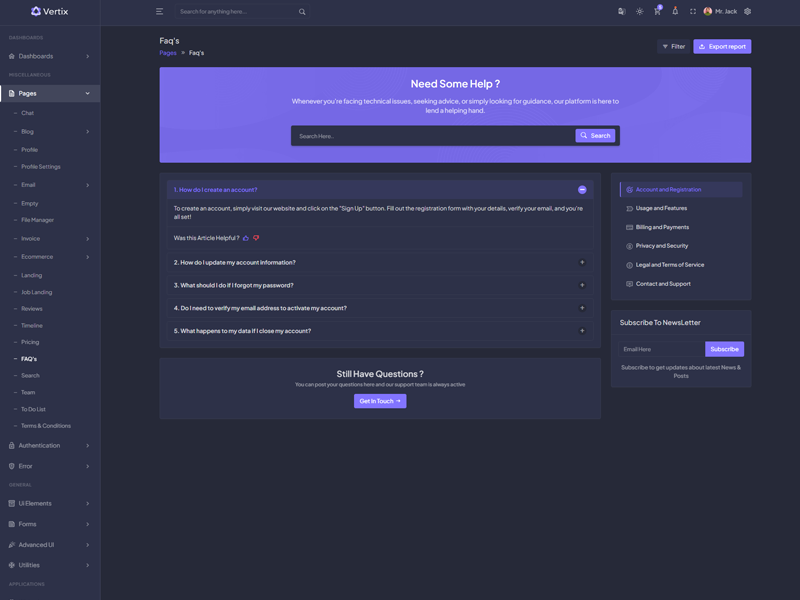Click the 'Search Here...' FAQ input field
Image resolution: width=800 pixels, height=600 pixels.
point(432,136)
